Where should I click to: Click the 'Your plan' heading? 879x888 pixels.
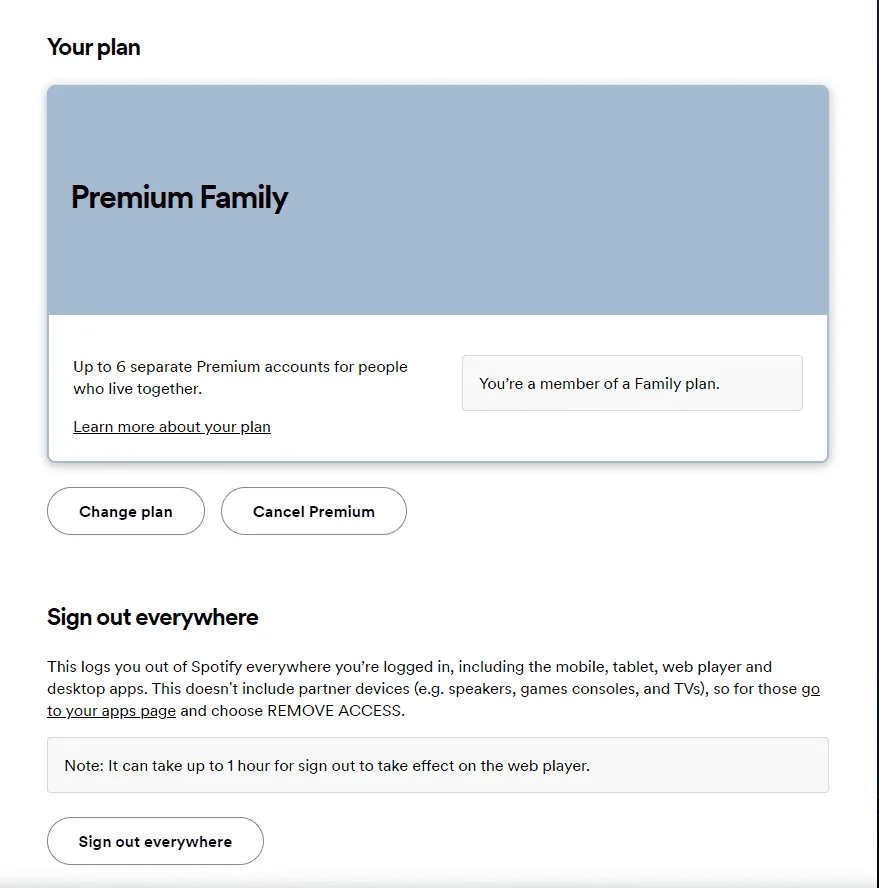93,47
